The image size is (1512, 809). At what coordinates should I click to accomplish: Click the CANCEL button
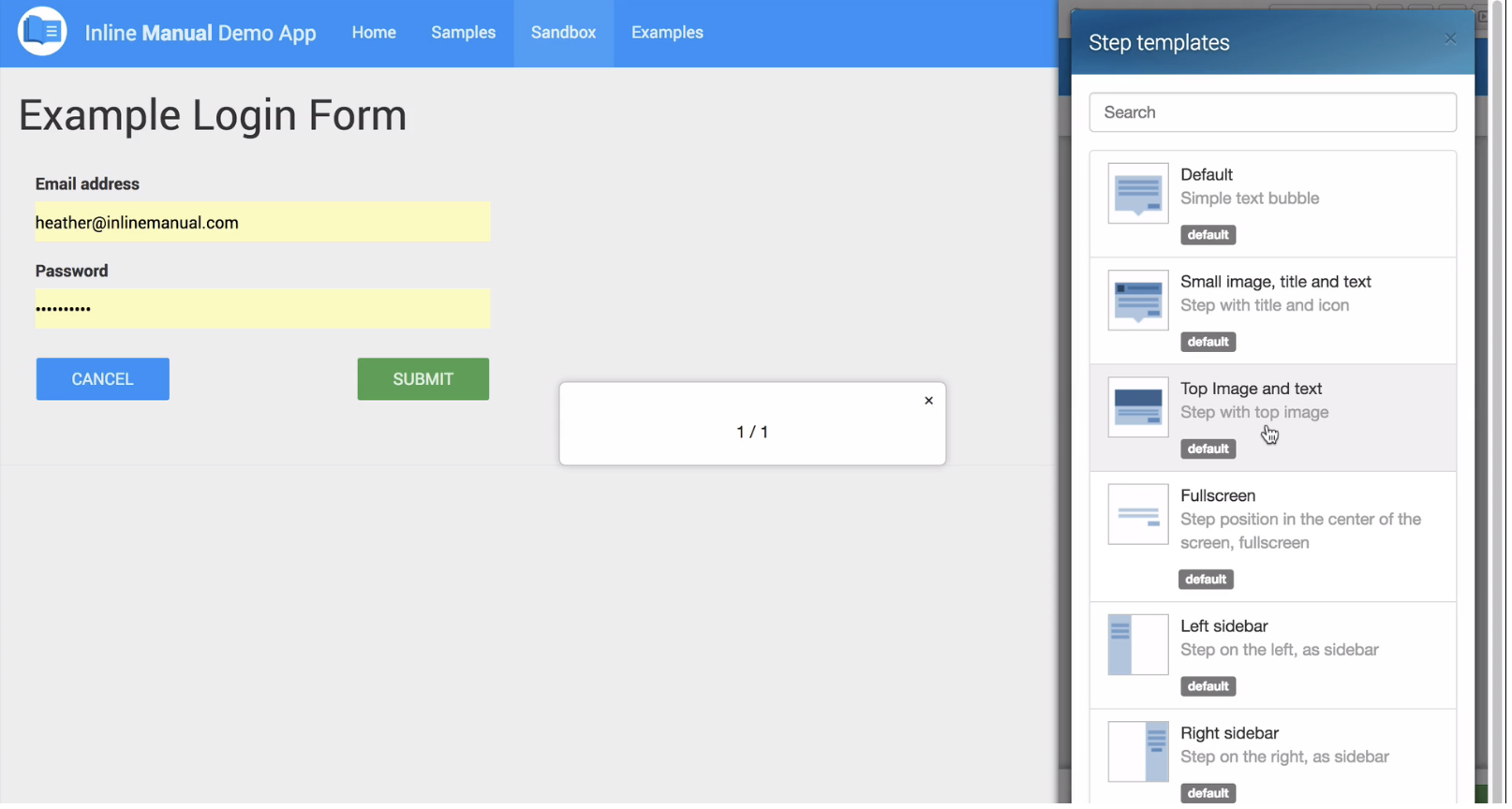pos(103,380)
